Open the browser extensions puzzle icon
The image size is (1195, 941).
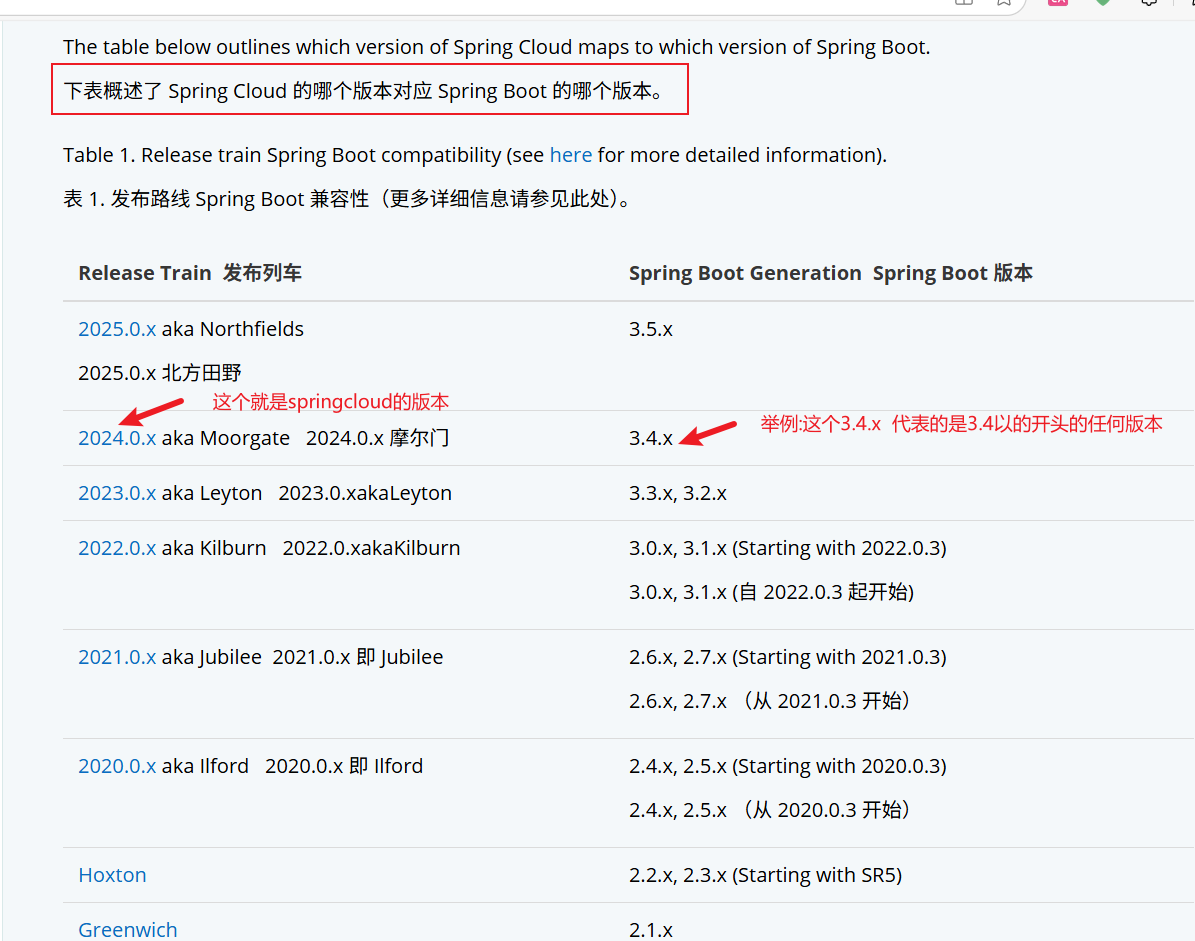click(1148, 4)
